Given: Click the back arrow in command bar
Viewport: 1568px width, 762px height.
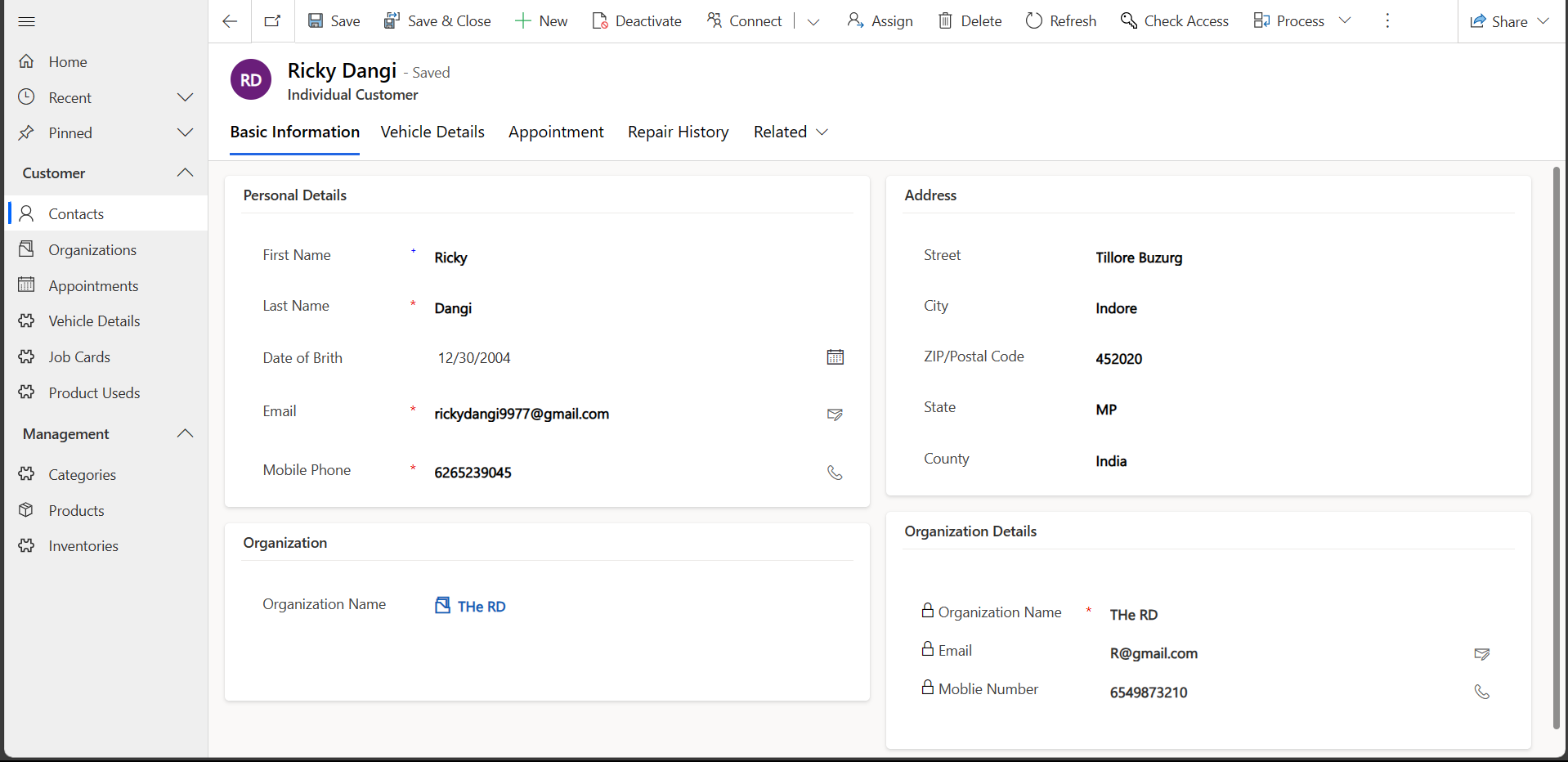Looking at the screenshot, I should (230, 21).
